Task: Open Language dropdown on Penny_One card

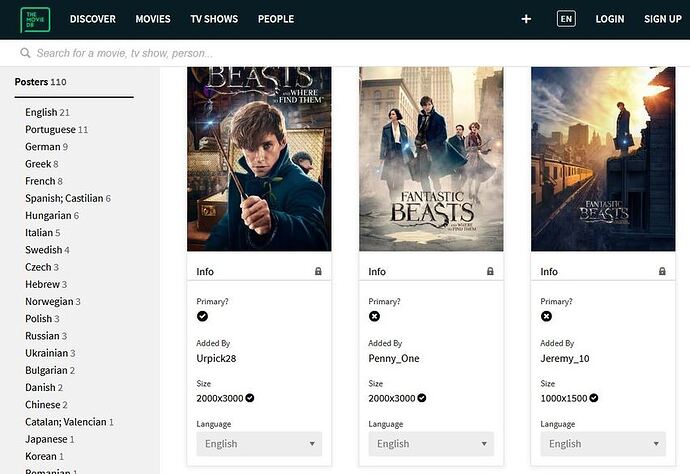Action: click(431, 444)
